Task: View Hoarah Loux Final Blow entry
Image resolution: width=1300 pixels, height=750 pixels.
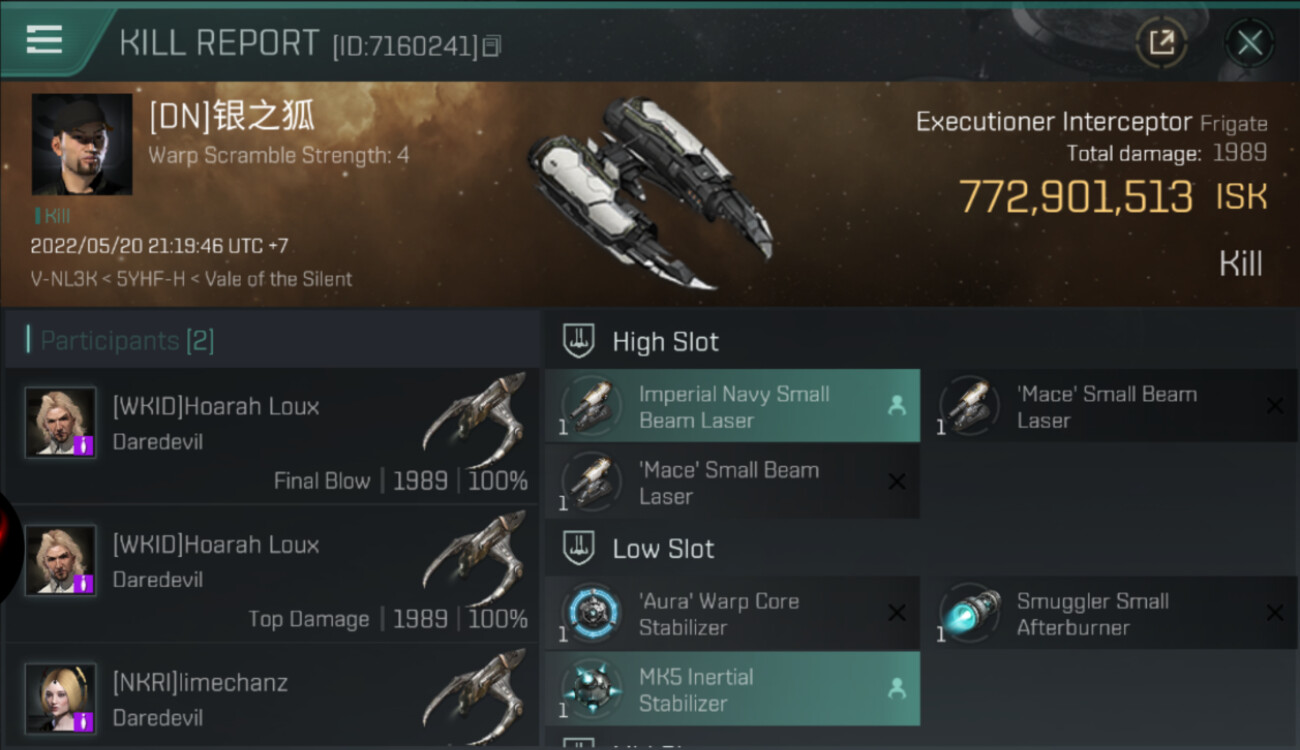Action: click(x=272, y=436)
